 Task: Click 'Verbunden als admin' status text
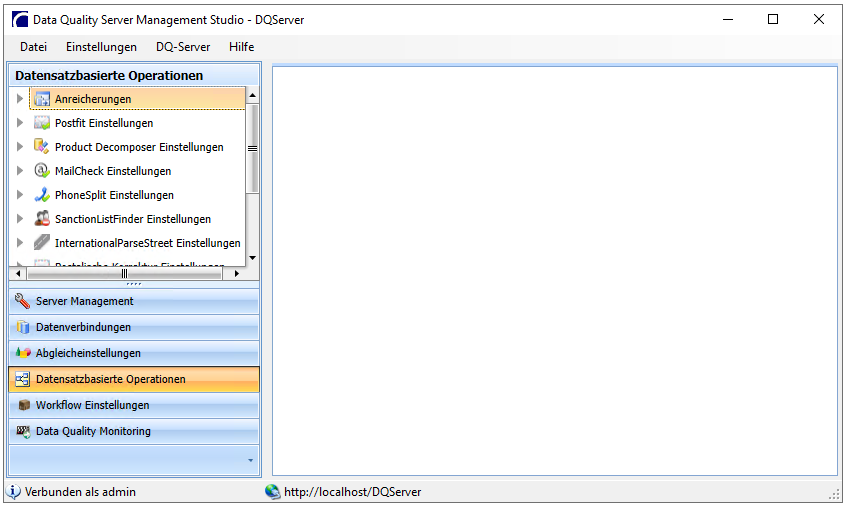click(80, 492)
